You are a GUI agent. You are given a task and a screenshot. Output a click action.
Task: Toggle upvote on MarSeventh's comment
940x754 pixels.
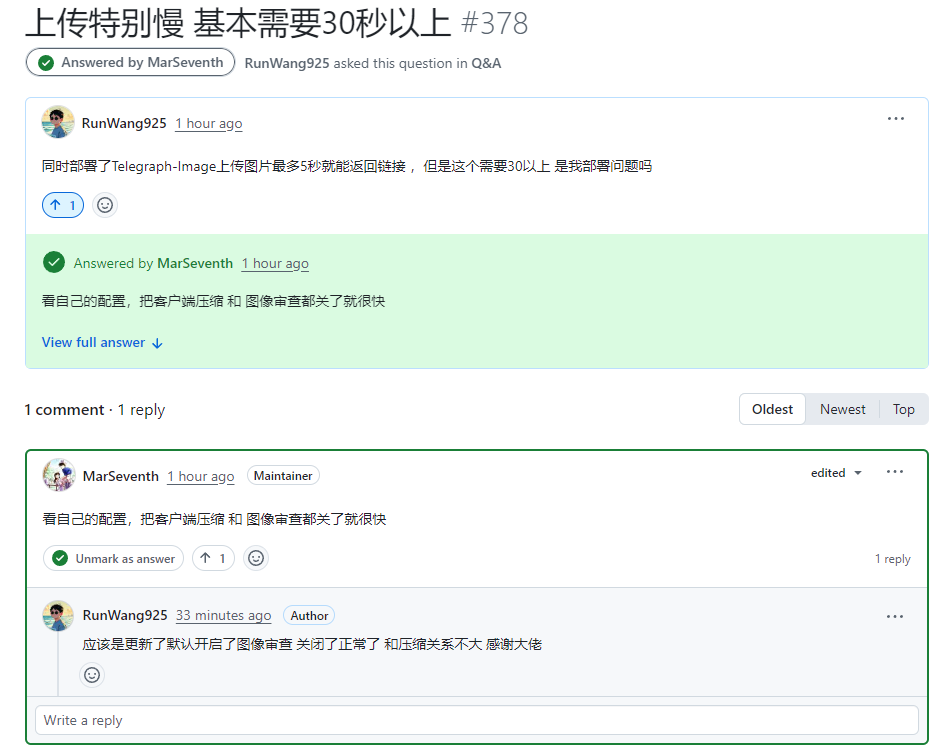click(x=213, y=558)
